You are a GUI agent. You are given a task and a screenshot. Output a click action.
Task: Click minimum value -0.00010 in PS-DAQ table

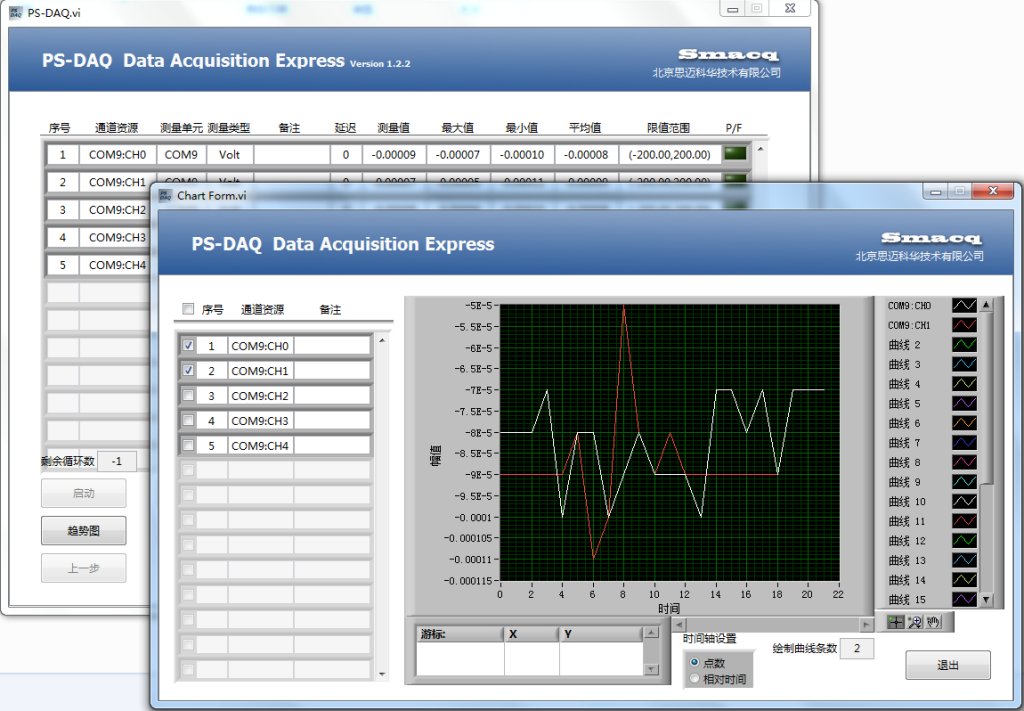click(522, 155)
